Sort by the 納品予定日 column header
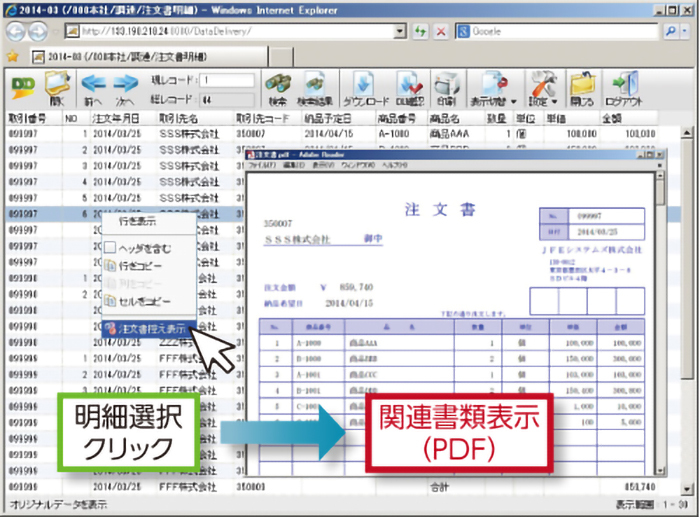The width and height of the screenshot is (700, 517). pyautogui.click(x=328, y=118)
